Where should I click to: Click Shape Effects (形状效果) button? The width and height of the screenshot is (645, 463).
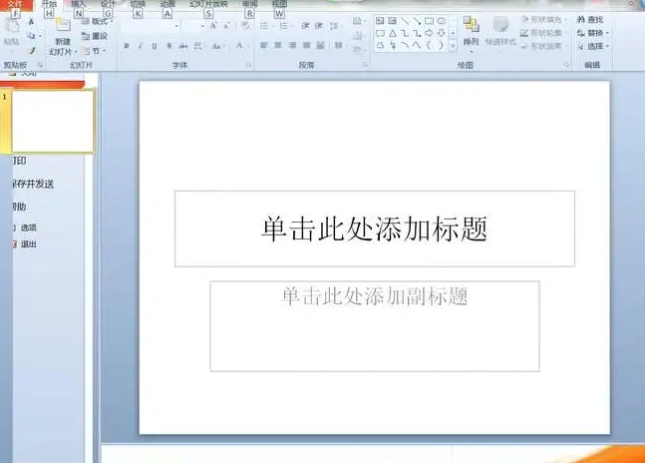point(543,46)
